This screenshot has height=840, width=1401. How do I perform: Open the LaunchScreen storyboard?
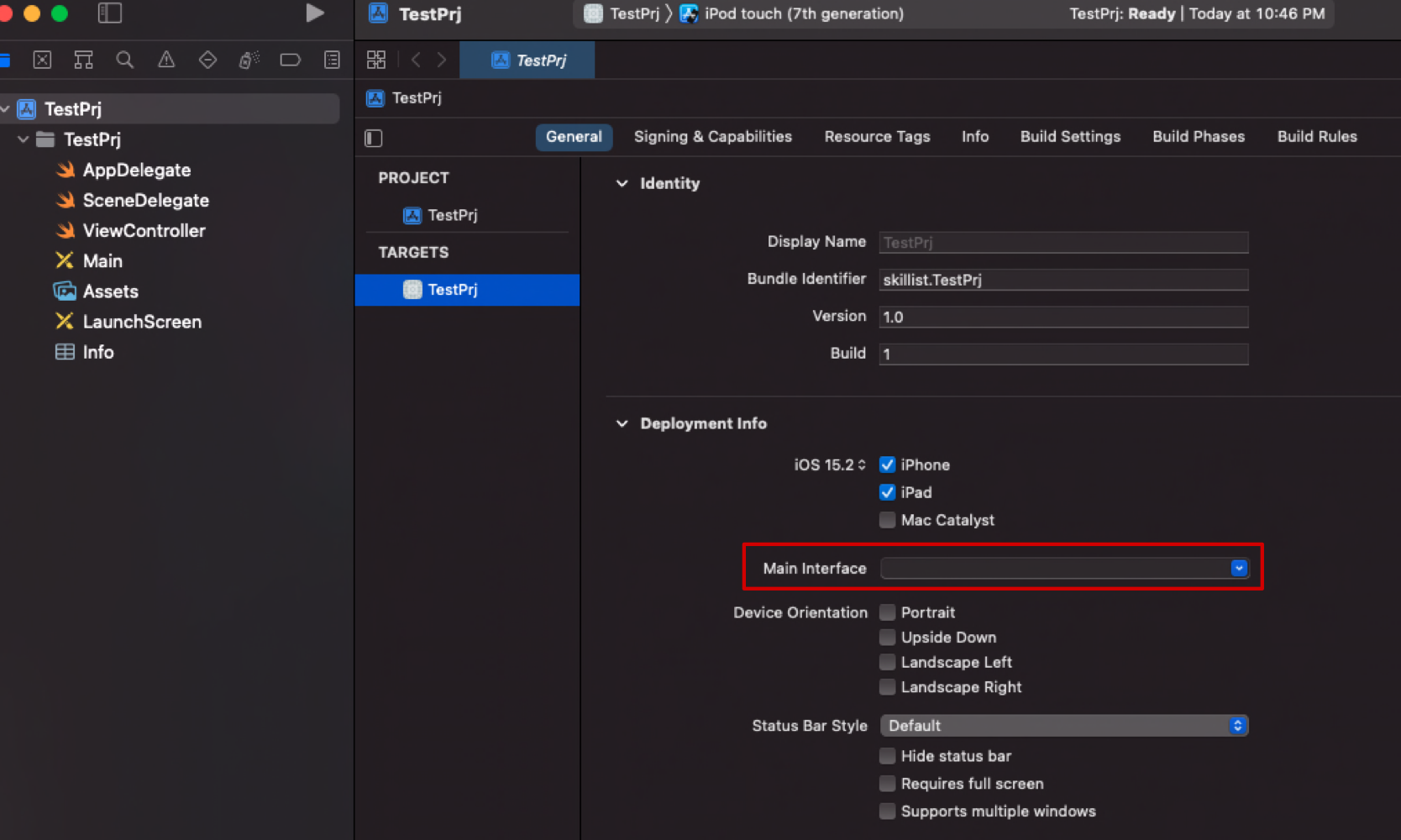129,322
